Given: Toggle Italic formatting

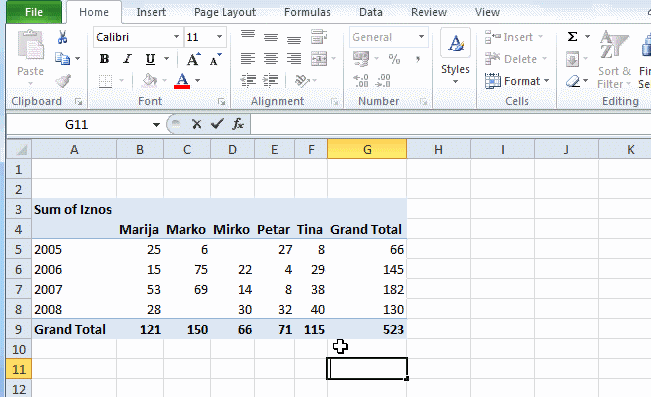Looking at the screenshot, I should [x=127, y=59].
